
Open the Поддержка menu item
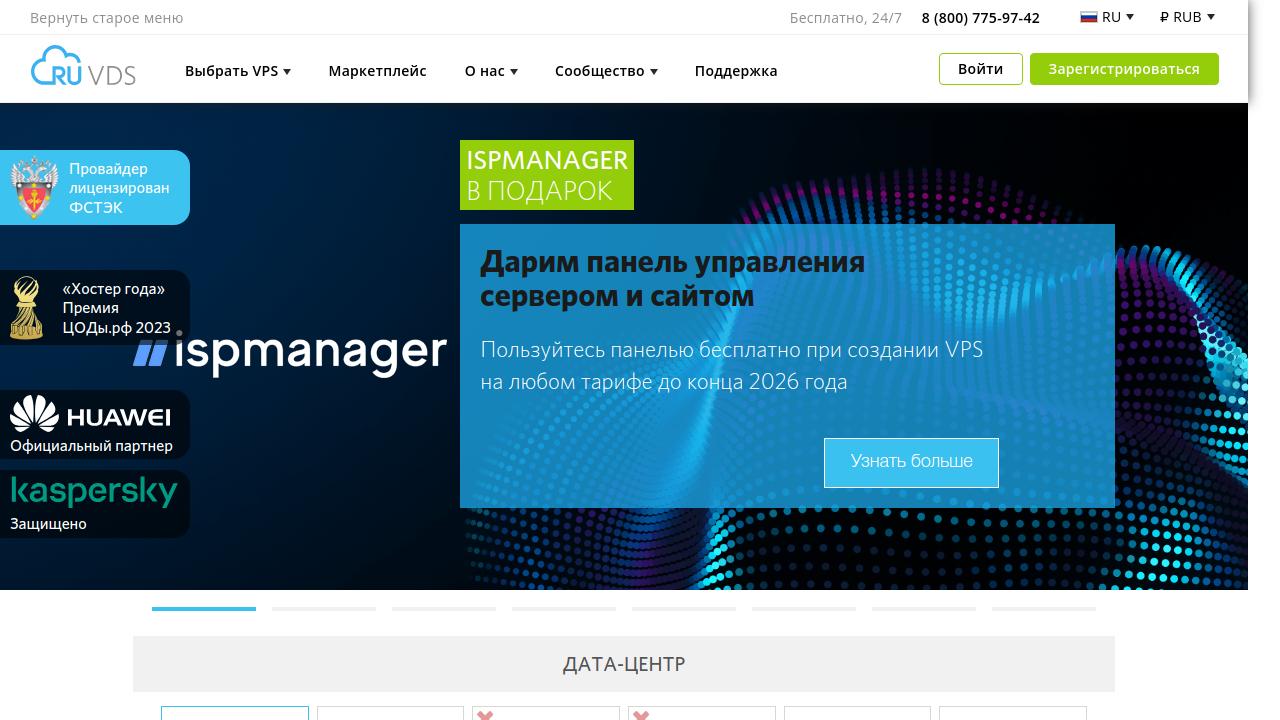[x=736, y=71]
